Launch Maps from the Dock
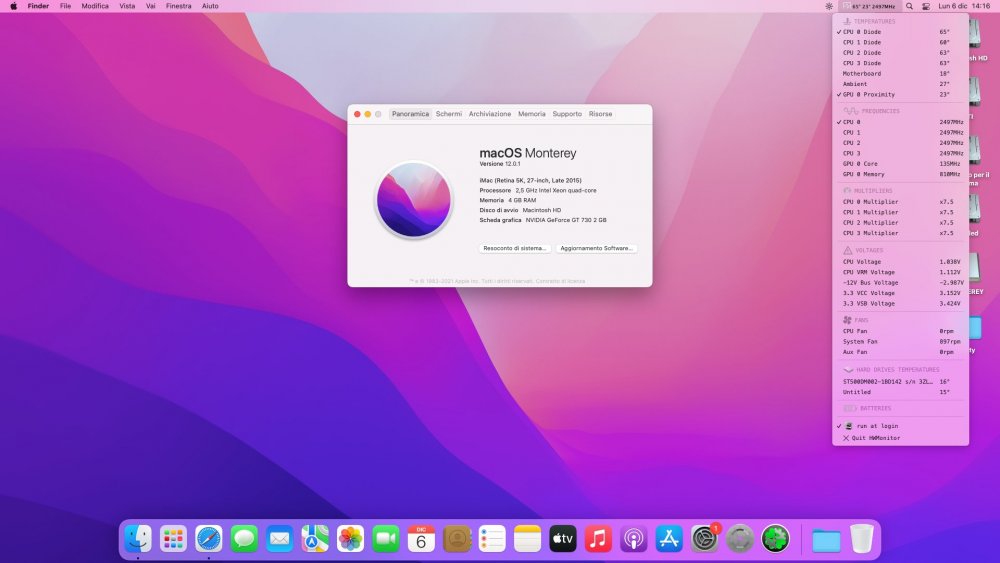This screenshot has height=563, width=1000. pyautogui.click(x=315, y=539)
